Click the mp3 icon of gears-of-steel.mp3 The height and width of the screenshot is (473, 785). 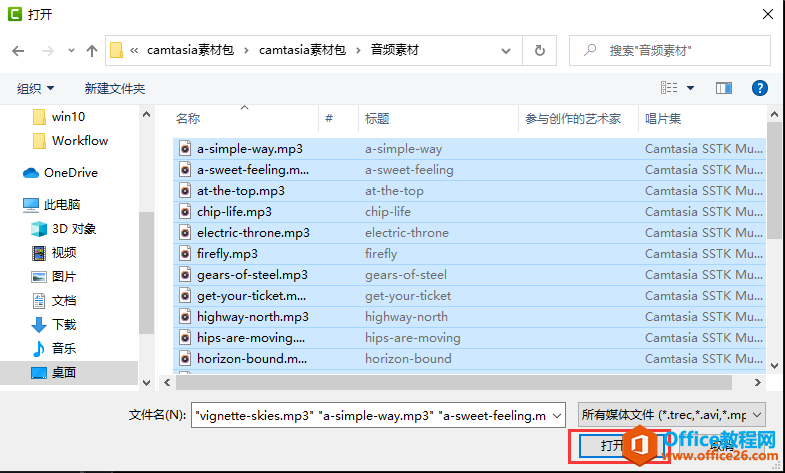[185, 275]
